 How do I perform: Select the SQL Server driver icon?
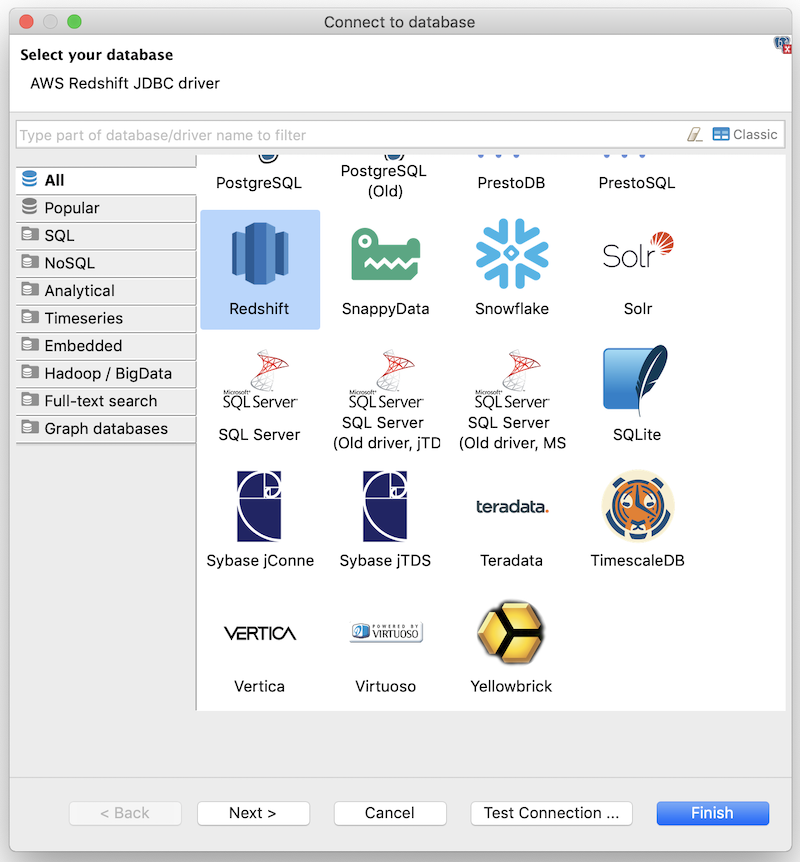coord(260,379)
